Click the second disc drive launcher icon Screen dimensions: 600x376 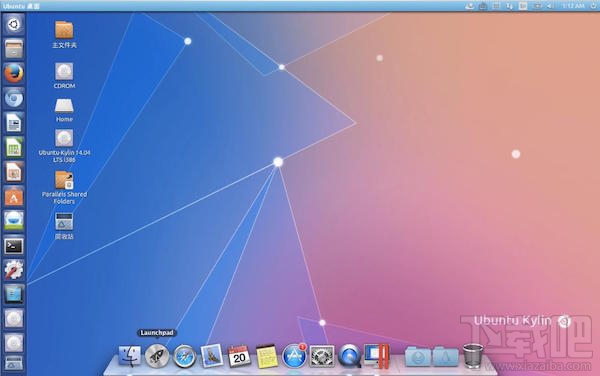click(14, 343)
